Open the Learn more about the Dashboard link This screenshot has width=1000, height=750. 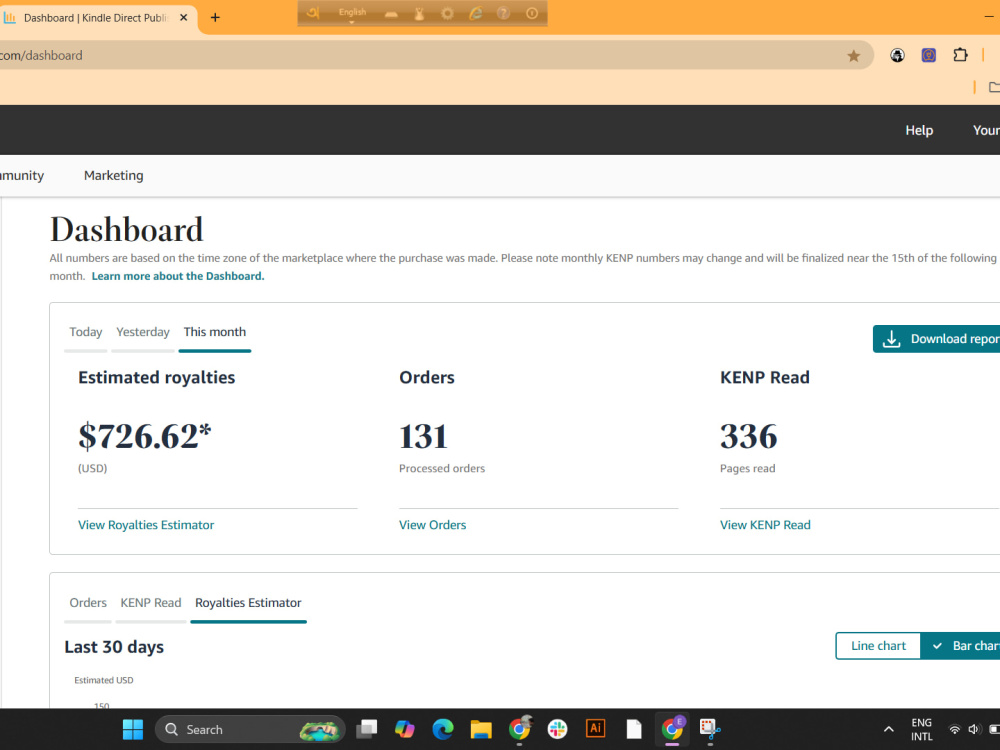178,276
